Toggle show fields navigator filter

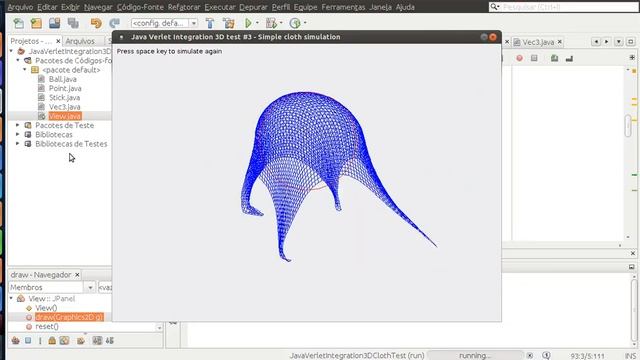28,340
